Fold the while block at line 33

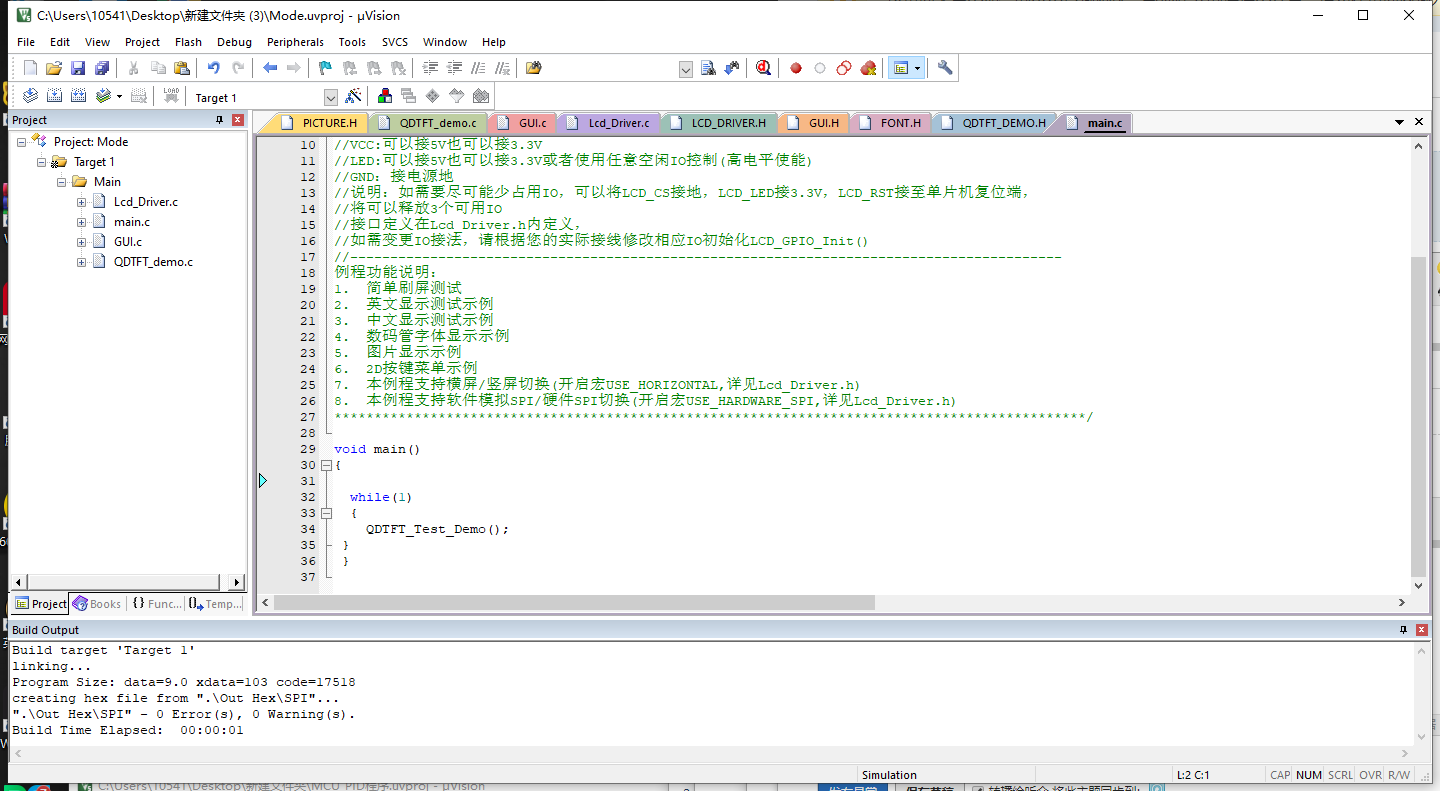click(x=326, y=513)
